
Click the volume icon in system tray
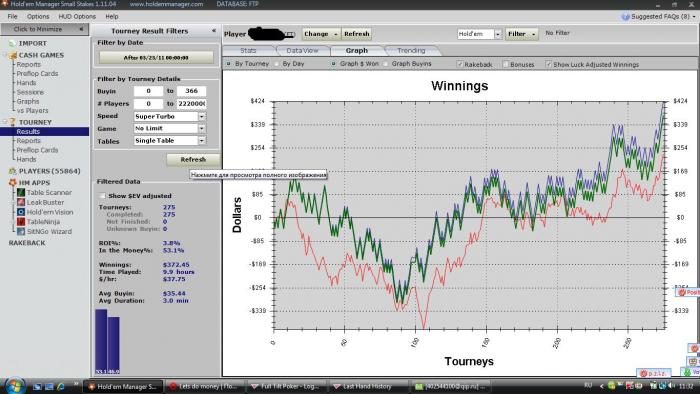point(672,386)
